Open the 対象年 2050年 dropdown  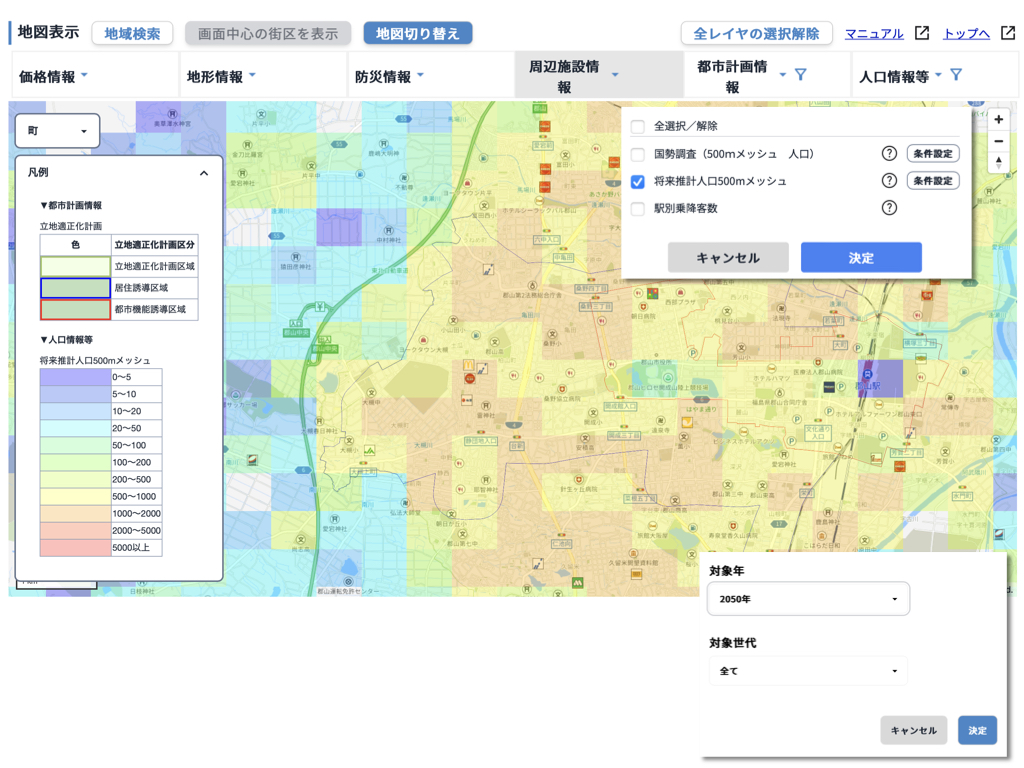(x=808, y=599)
